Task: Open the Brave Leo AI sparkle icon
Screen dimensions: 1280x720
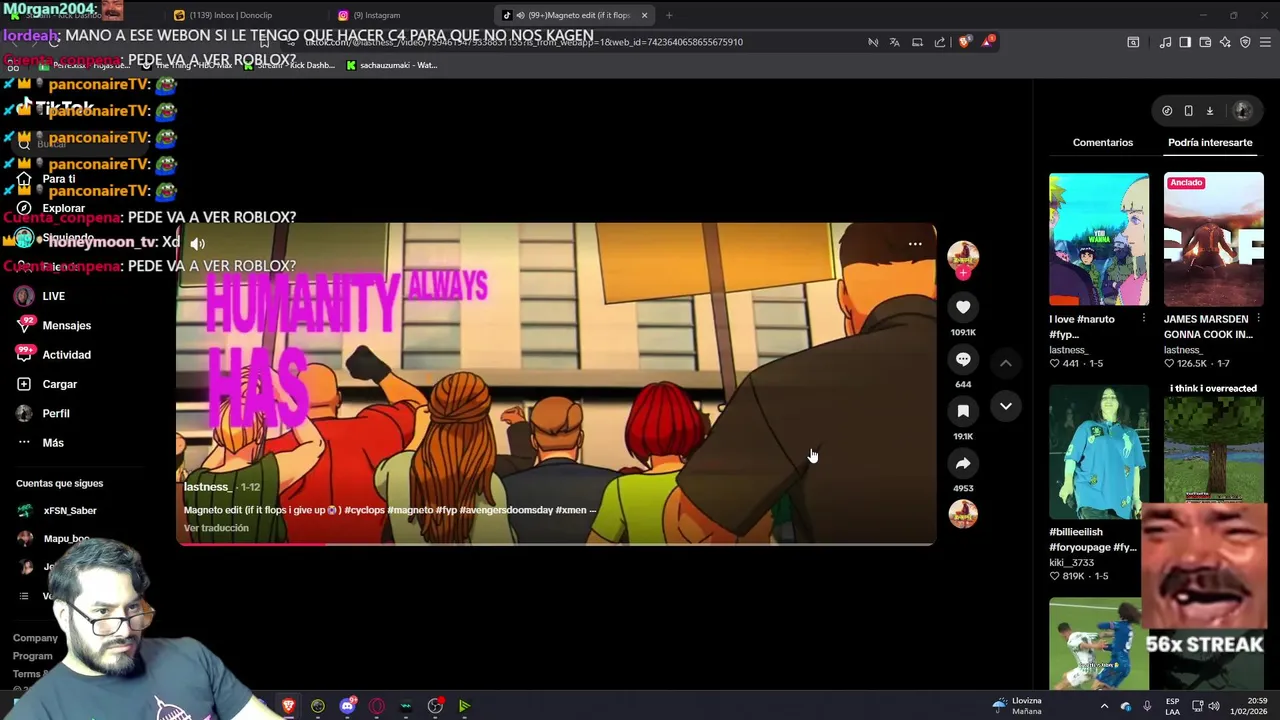Action: click(1225, 42)
